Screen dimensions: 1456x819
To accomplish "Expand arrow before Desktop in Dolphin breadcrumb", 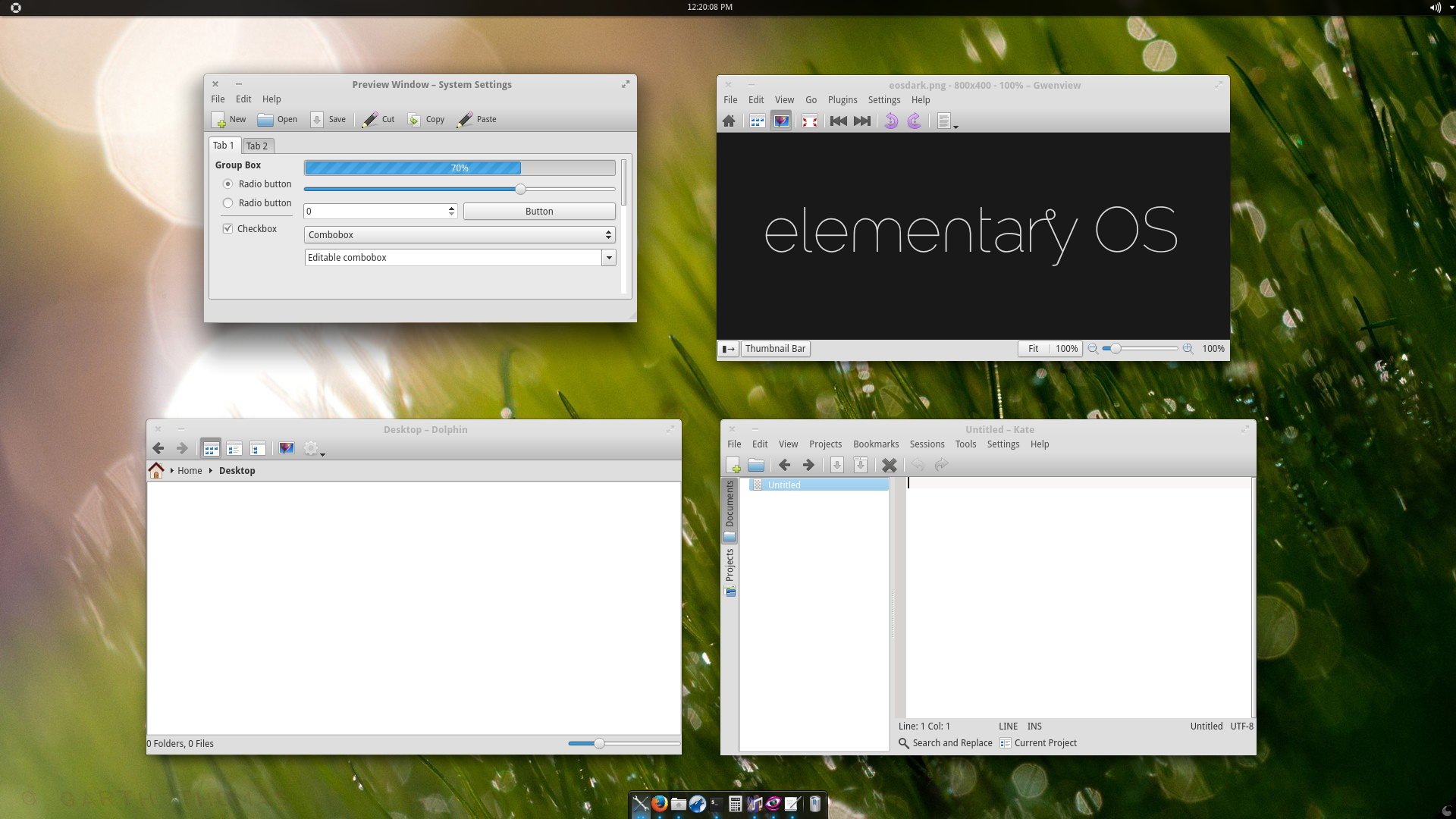I will click(x=210, y=471).
